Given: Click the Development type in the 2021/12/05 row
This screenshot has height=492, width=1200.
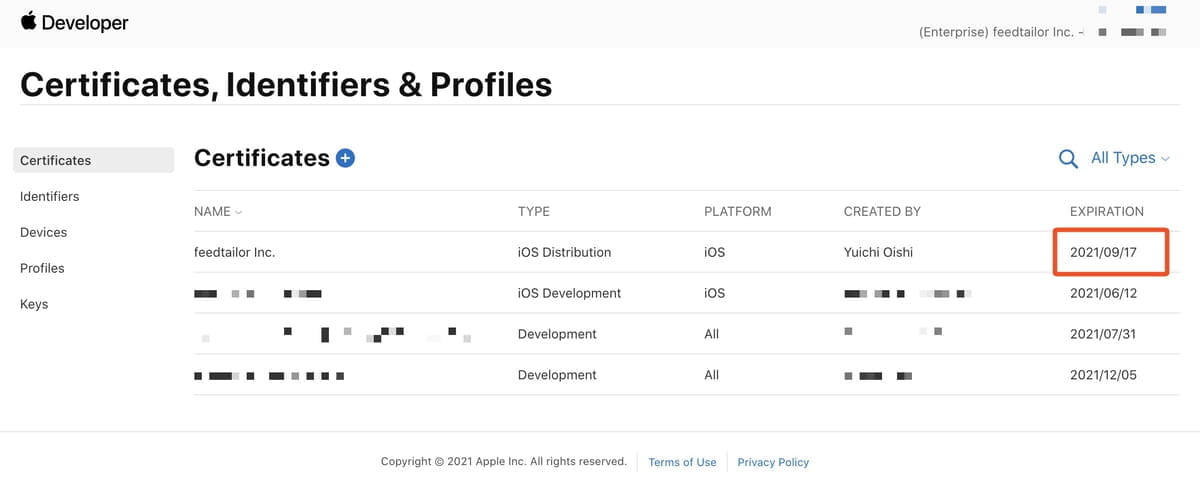Looking at the screenshot, I should tap(557, 375).
